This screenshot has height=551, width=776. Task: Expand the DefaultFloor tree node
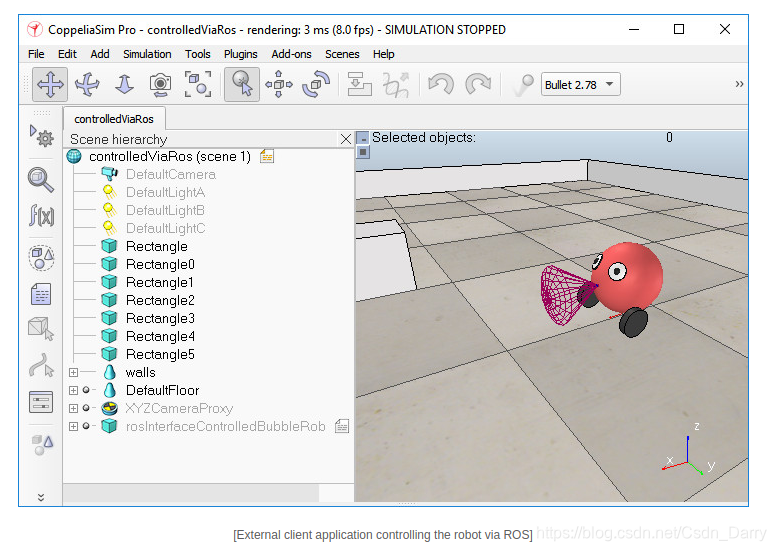point(73,390)
